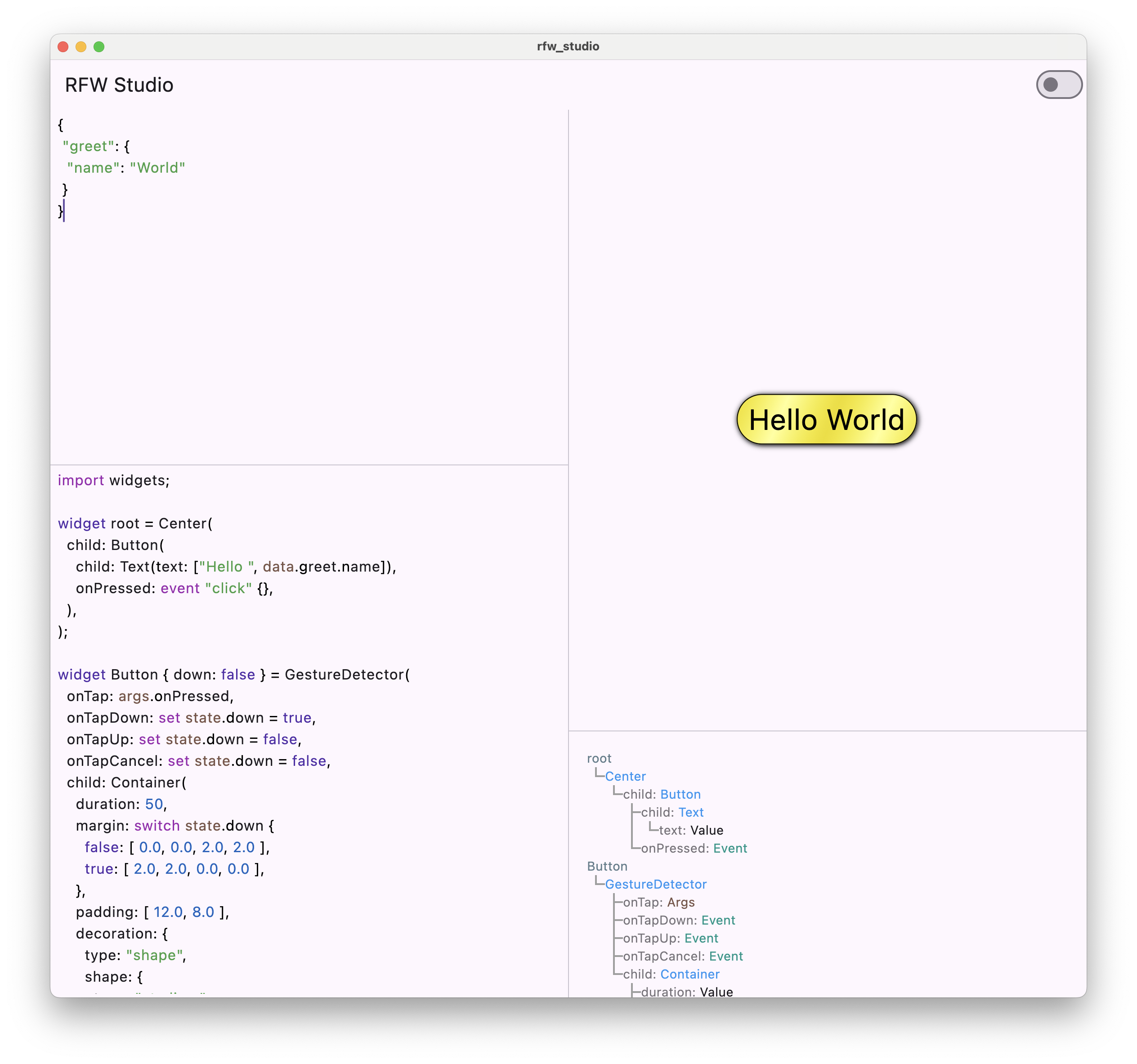The width and height of the screenshot is (1137, 1064).
Task: Select the GestureDetector tree node
Action: (x=655, y=885)
